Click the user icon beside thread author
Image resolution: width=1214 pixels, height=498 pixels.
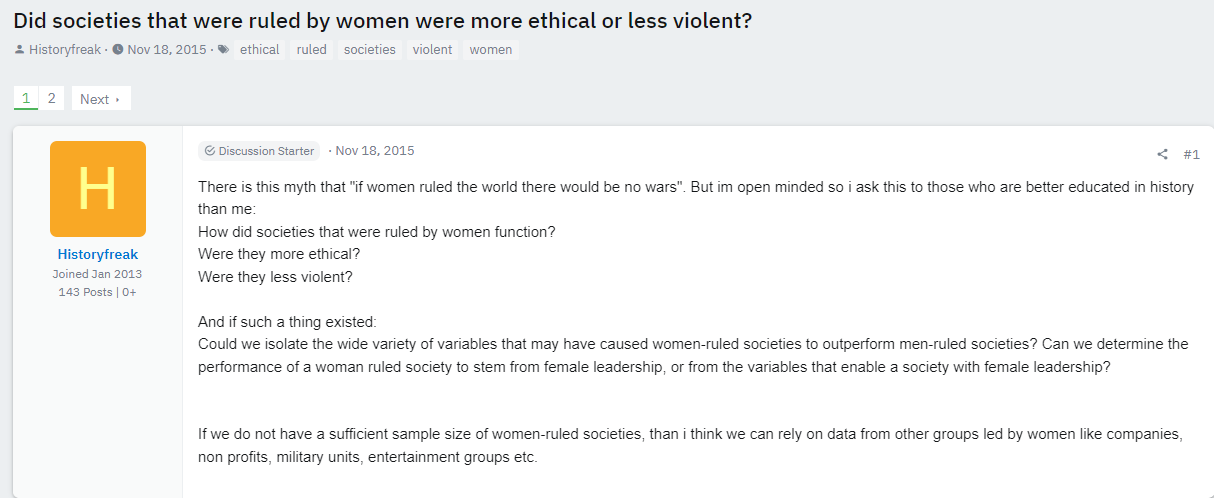[20, 49]
